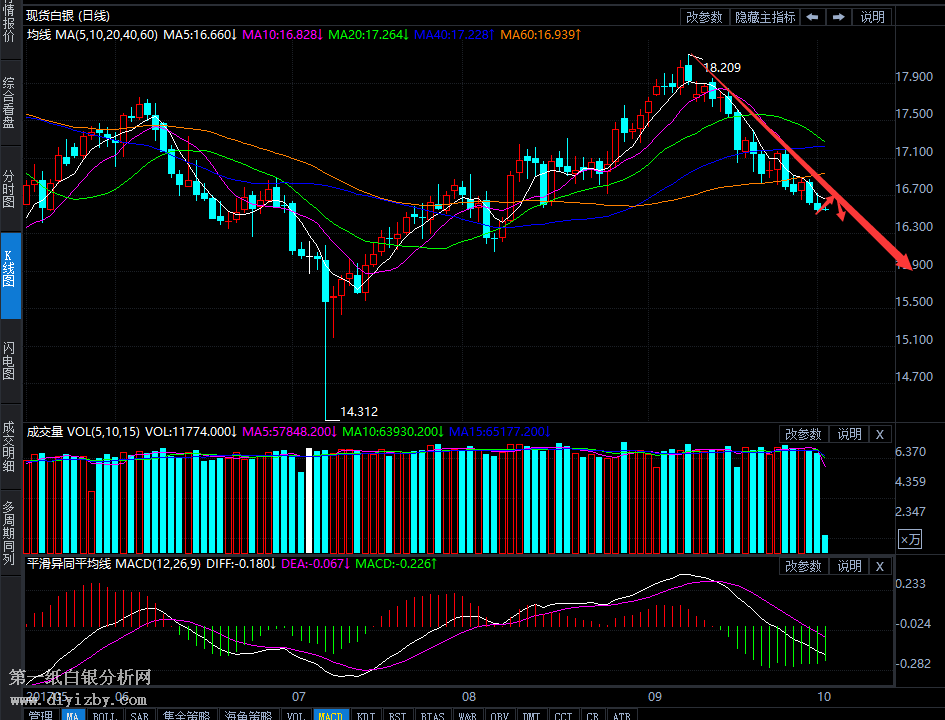Select the BOLL indicator tab

point(105,715)
